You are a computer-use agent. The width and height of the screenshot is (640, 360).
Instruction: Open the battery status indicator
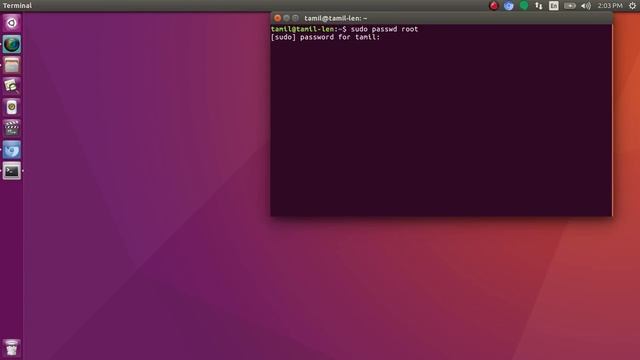coord(570,6)
